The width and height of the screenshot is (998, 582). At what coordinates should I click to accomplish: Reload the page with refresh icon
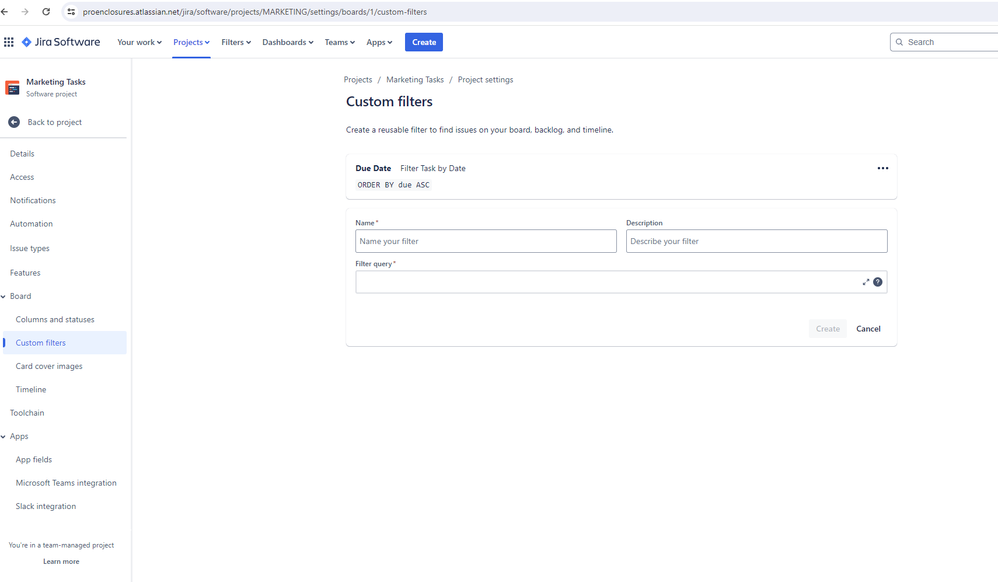46,11
